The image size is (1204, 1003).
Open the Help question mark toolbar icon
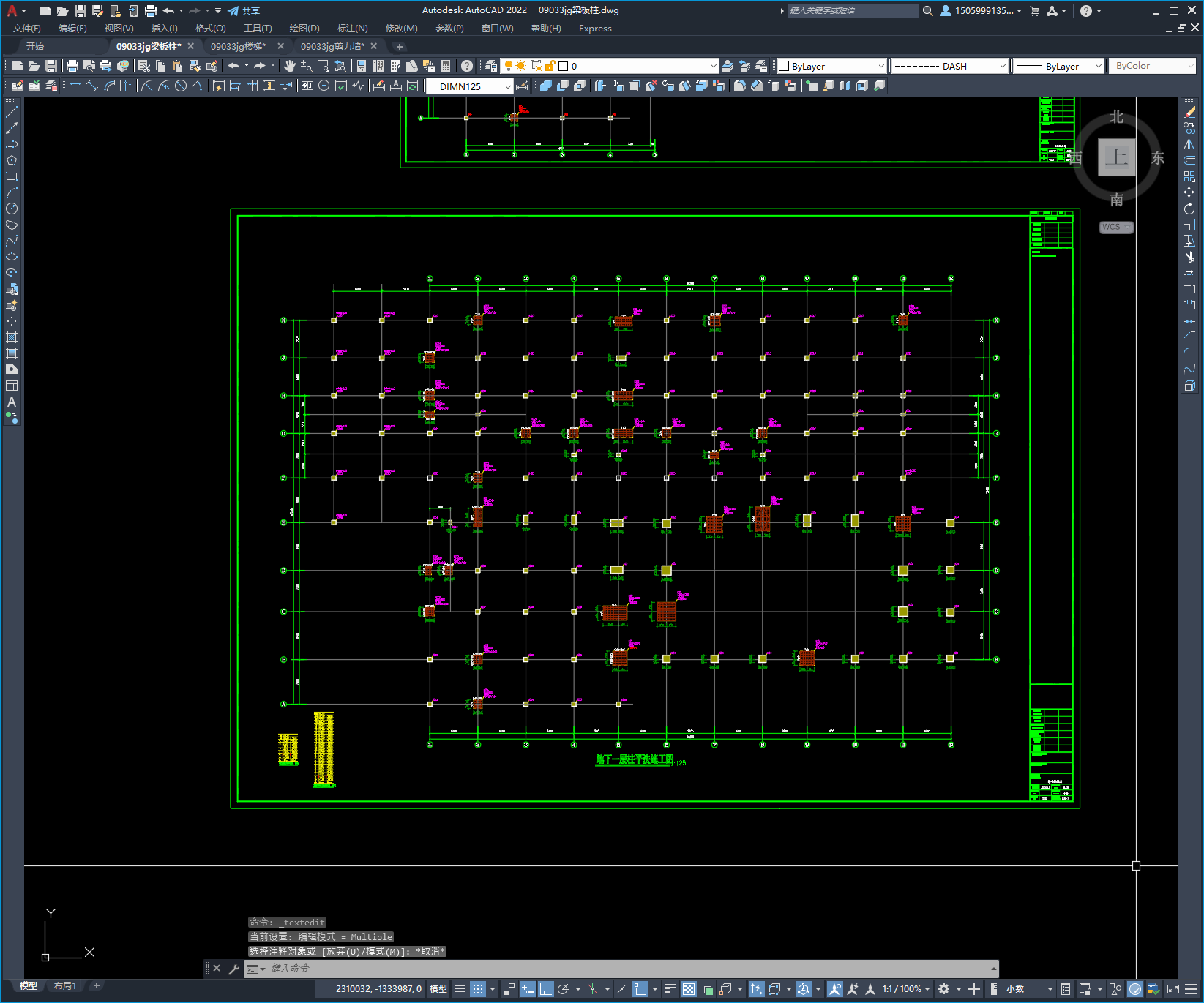tap(467, 66)
